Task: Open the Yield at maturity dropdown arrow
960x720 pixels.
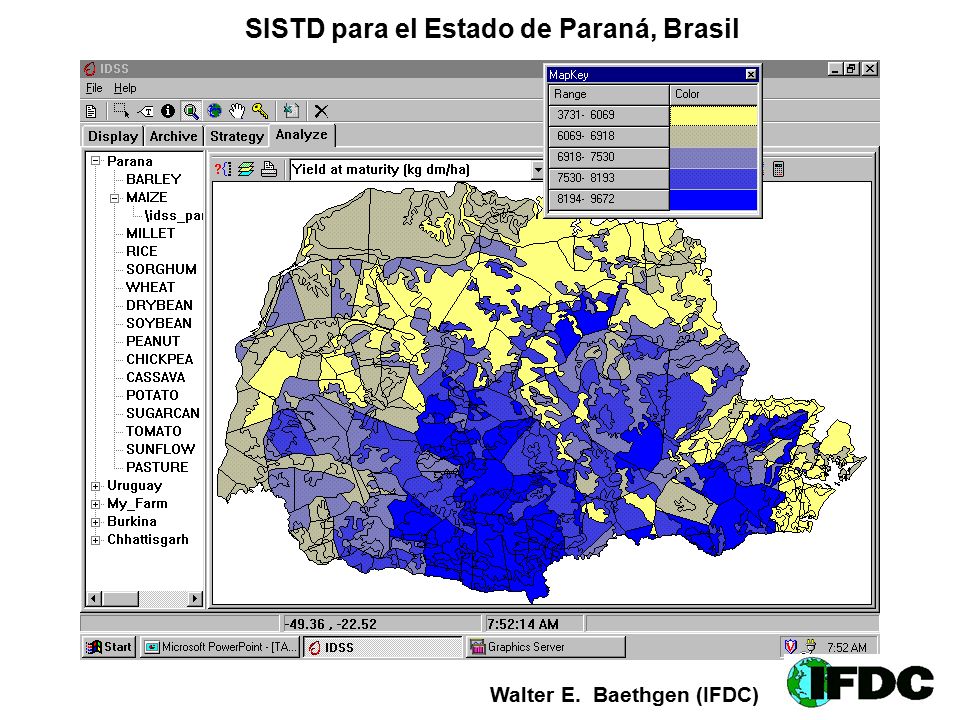Action: tap(538, 170)
